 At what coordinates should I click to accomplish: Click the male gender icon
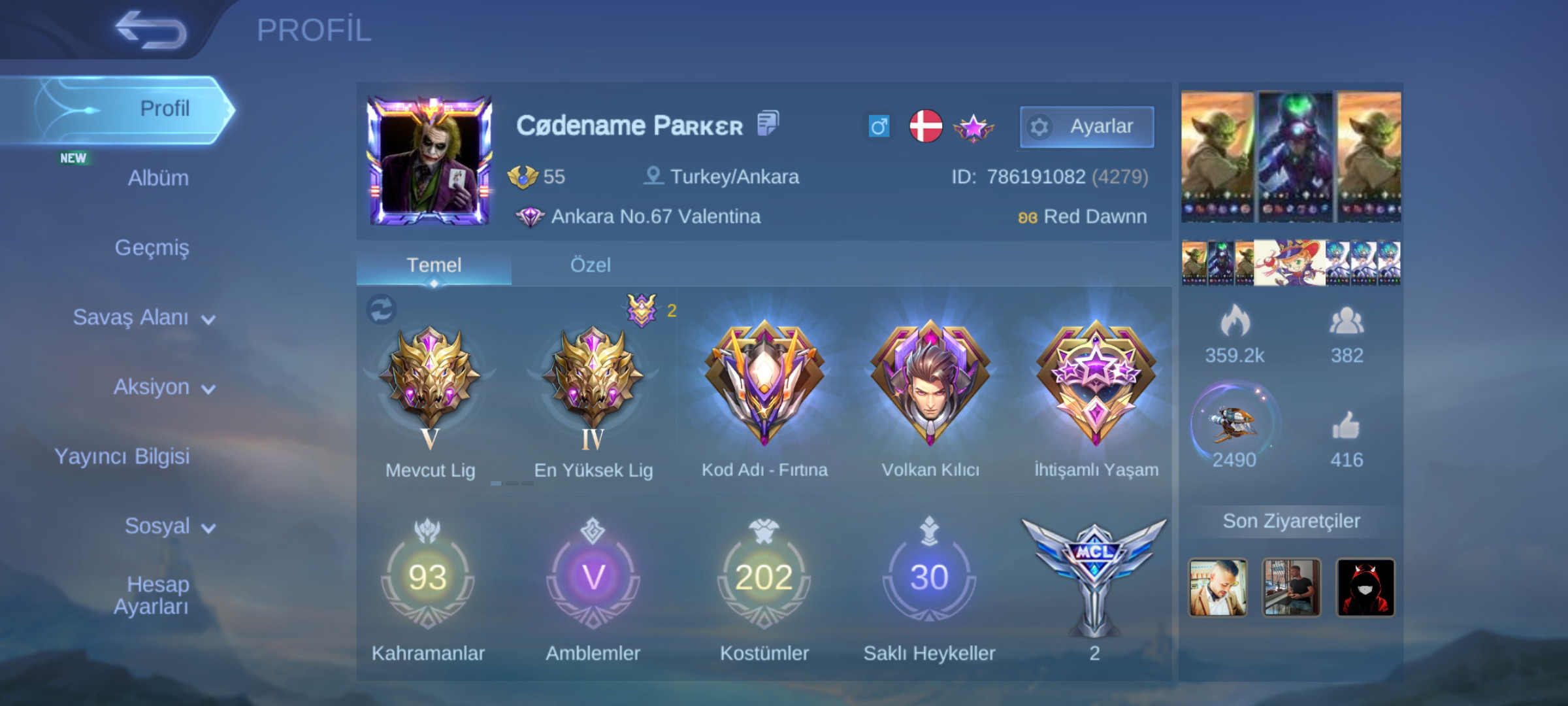coord(879,126)
